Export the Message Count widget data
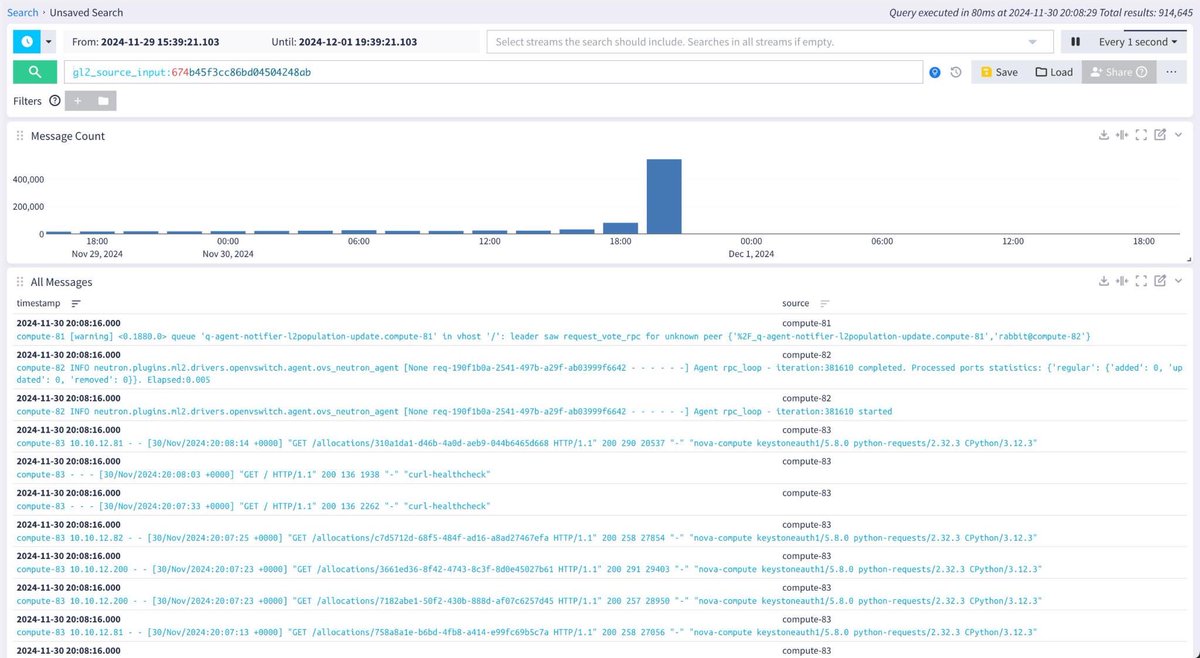 click(x=1104, y=134)
